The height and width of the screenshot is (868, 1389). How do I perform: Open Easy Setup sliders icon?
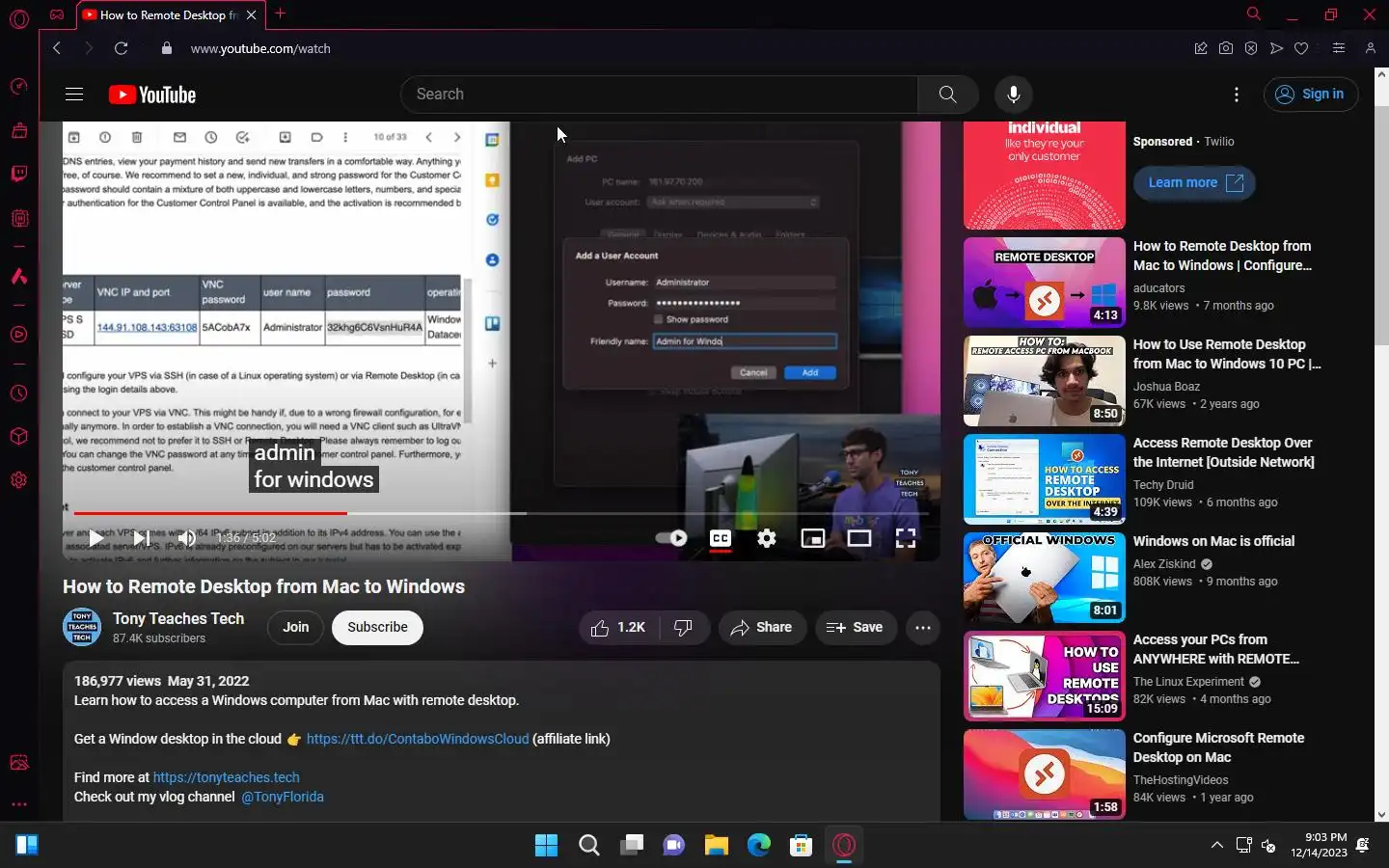click(x=1339, y=48)
